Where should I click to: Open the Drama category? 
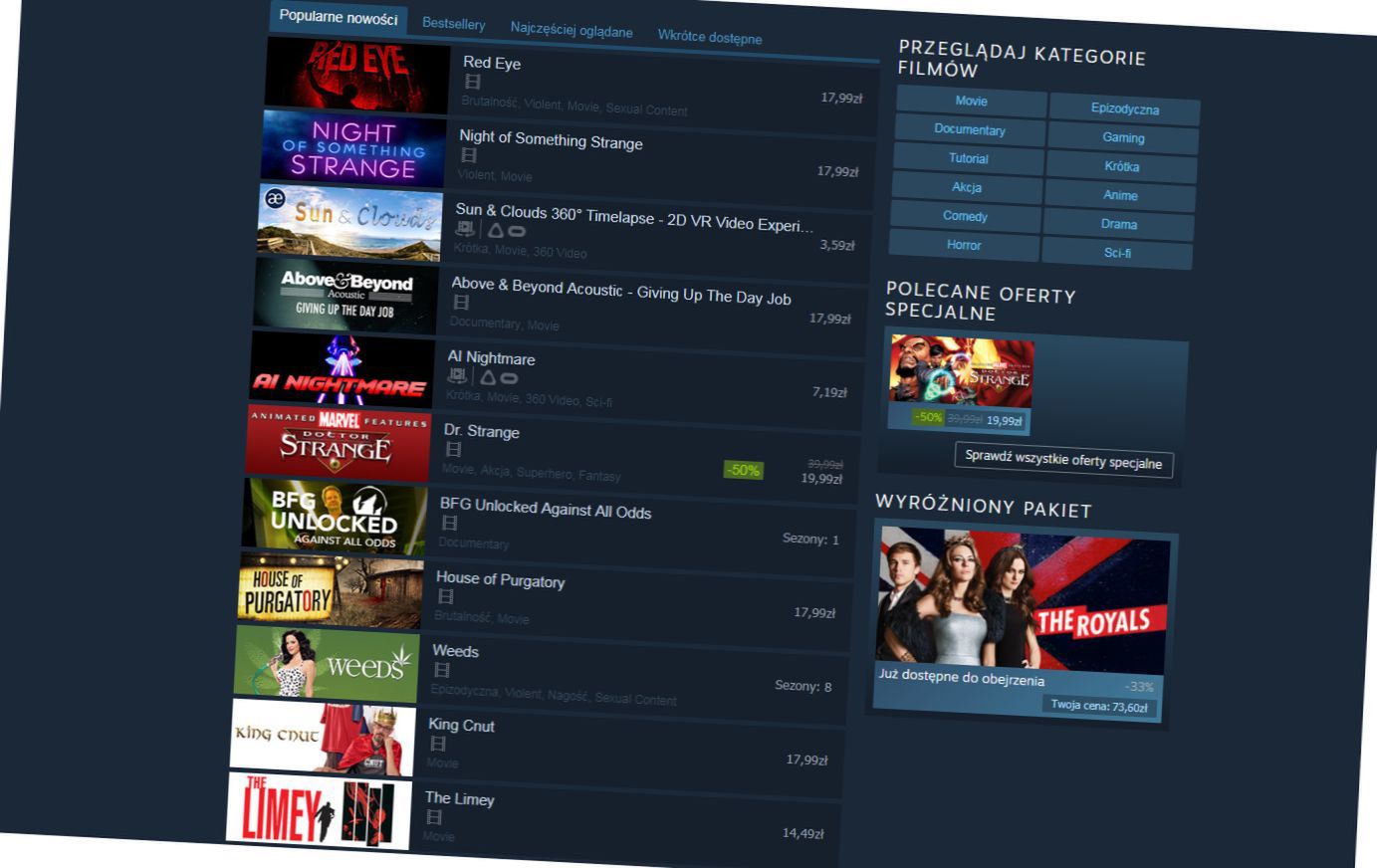(x=1119, y=224)
